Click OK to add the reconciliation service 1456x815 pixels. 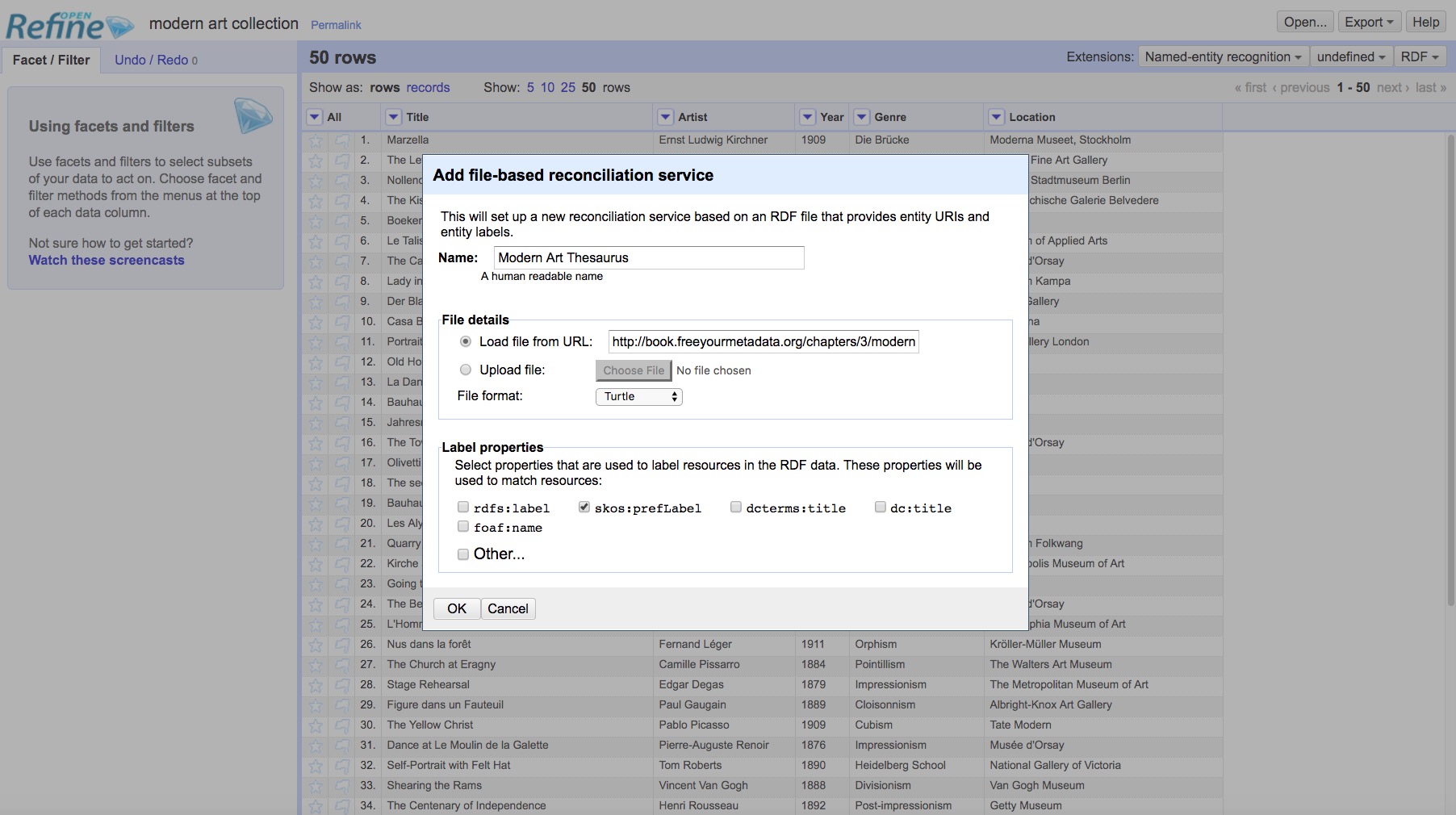tap(456, 608)
